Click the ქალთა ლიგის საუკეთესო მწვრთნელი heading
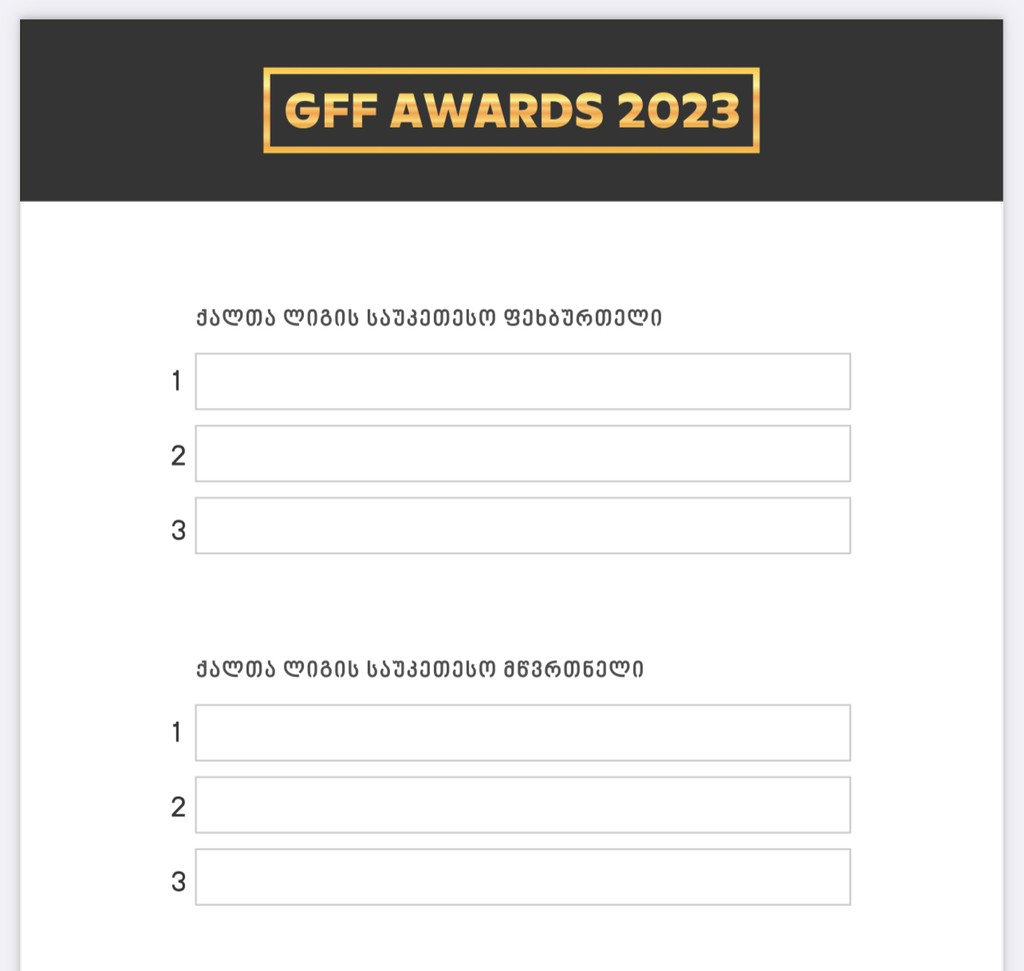1024x971 pixels. (420, 669)
